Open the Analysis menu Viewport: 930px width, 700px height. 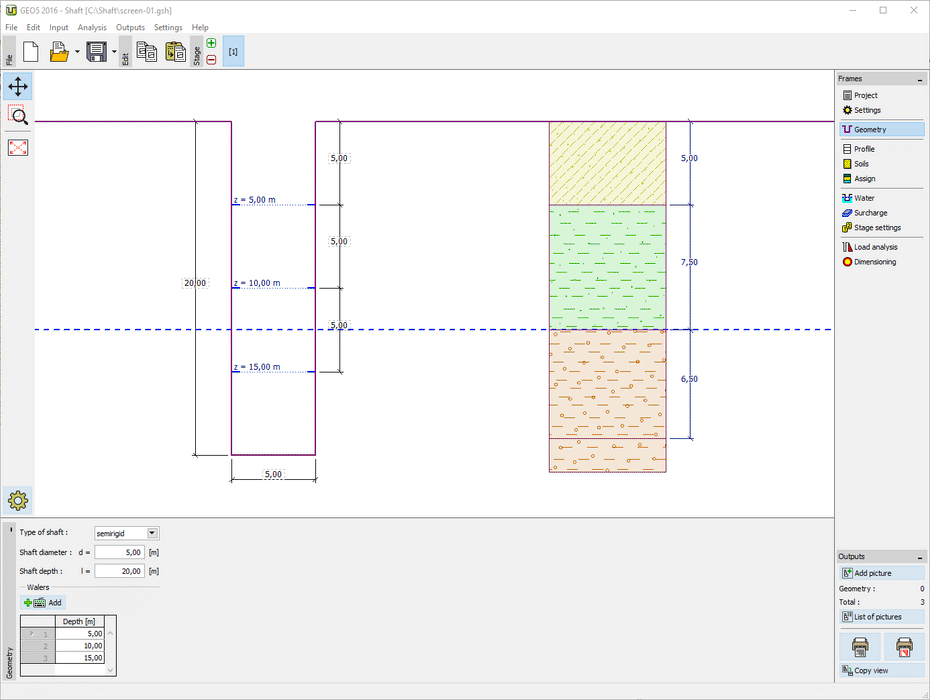click(92, 28)
